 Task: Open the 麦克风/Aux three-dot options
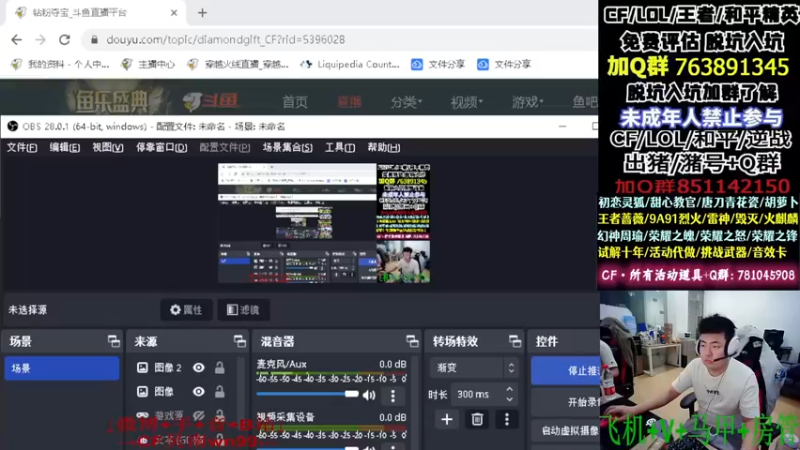(x=393, y=395)
